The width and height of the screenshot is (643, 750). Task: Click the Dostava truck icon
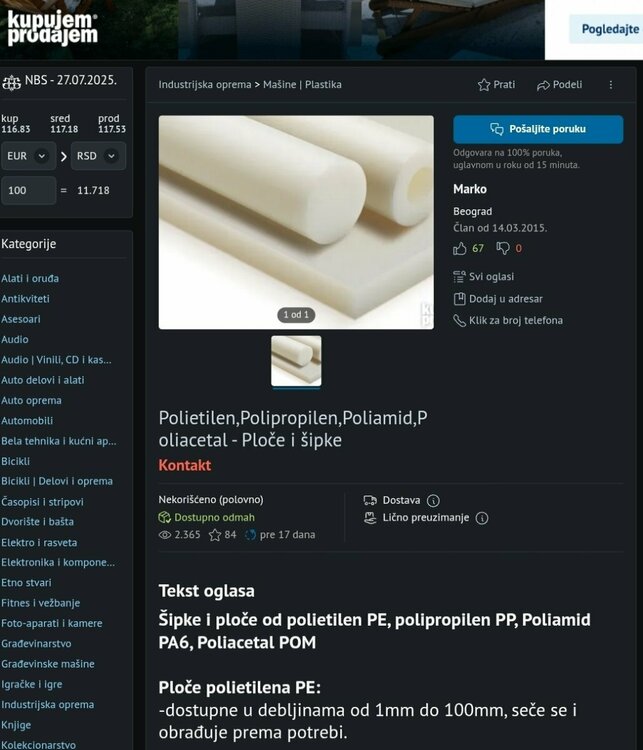[370, 500]
